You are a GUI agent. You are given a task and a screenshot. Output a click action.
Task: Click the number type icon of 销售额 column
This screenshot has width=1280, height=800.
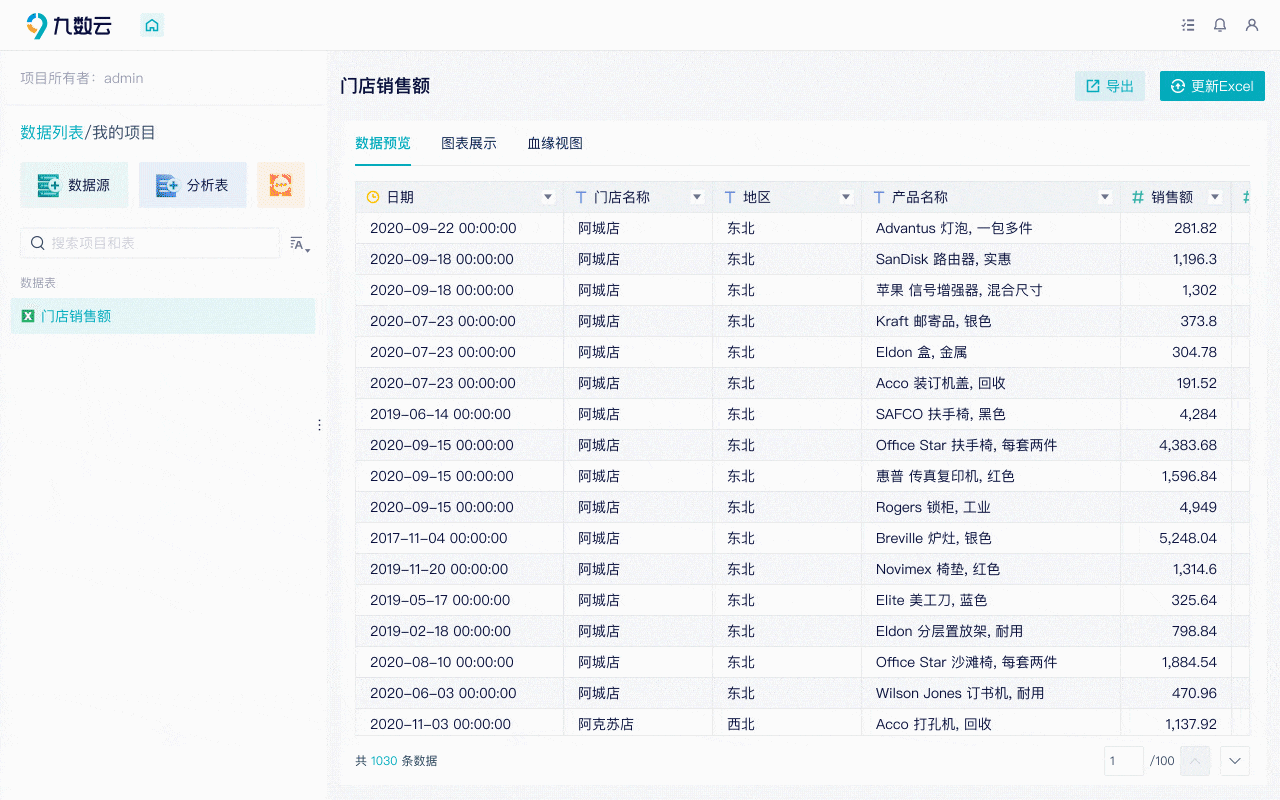(x=1138, y=197)
